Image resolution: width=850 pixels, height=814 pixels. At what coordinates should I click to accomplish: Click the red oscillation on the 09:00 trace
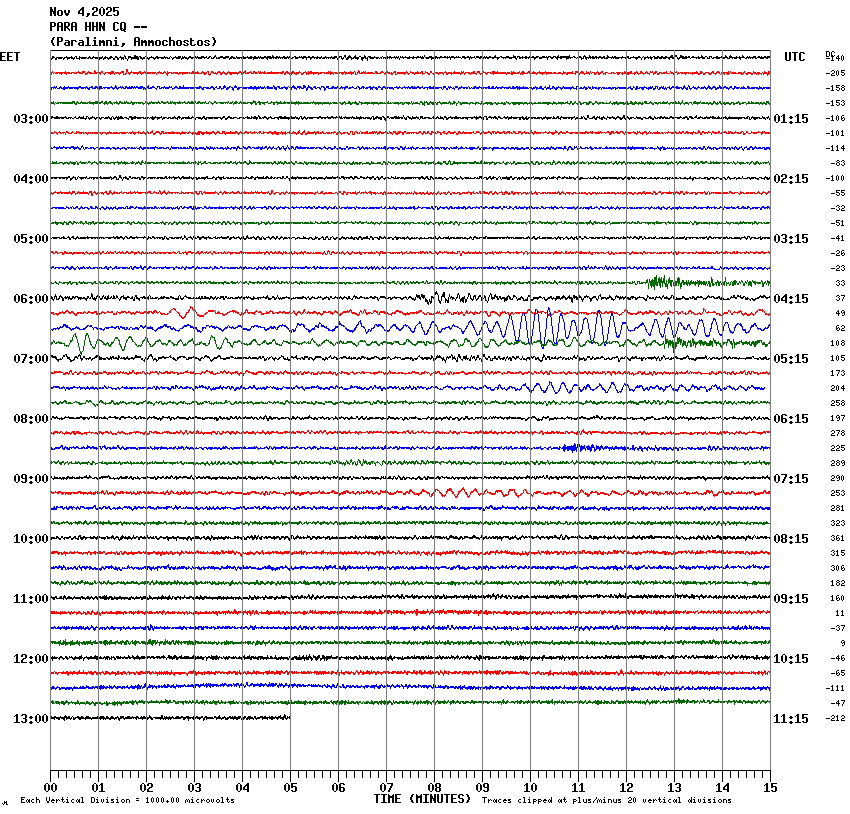coord(460,492)
